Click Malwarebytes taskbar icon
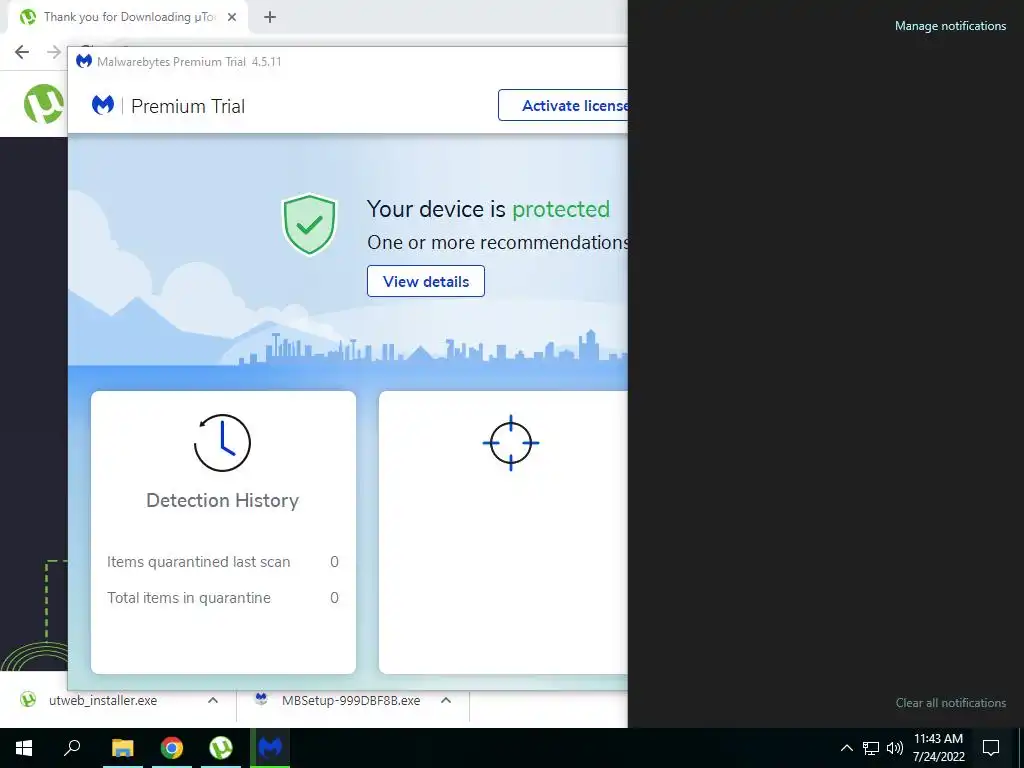 click(x=270, y=748)
